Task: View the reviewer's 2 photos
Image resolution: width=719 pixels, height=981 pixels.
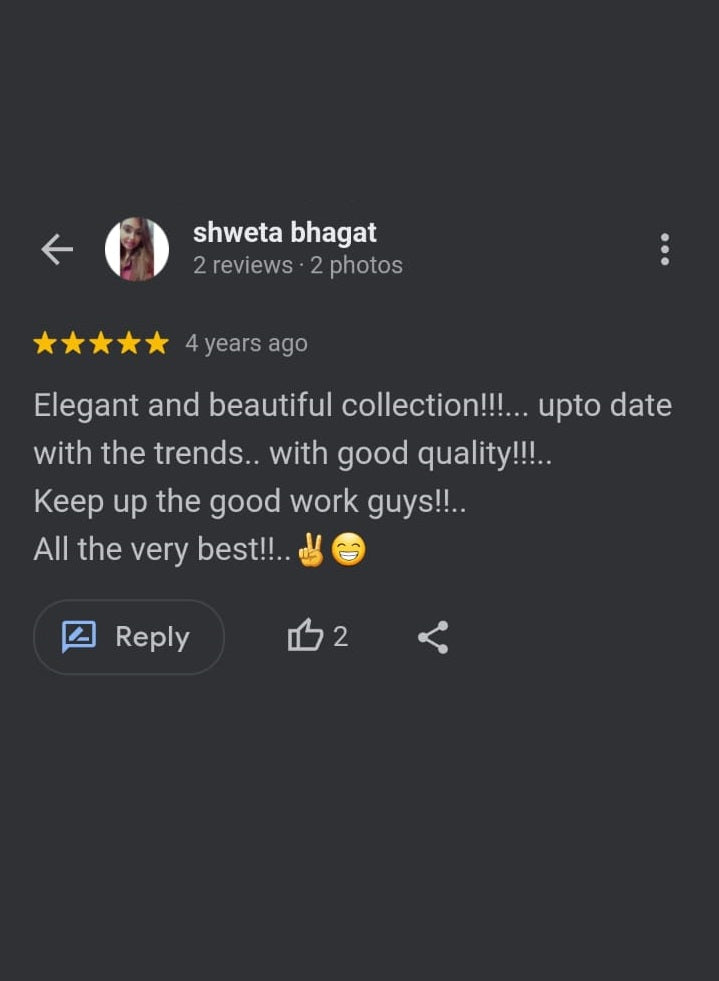Action: tap(357, 265)
